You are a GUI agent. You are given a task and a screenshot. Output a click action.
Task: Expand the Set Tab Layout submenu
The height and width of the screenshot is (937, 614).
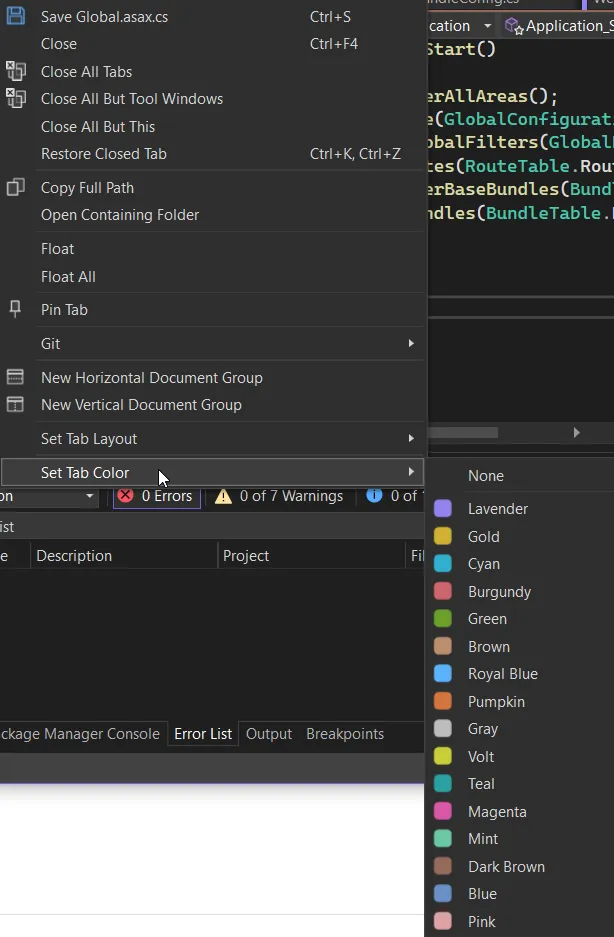coord(410,438)
